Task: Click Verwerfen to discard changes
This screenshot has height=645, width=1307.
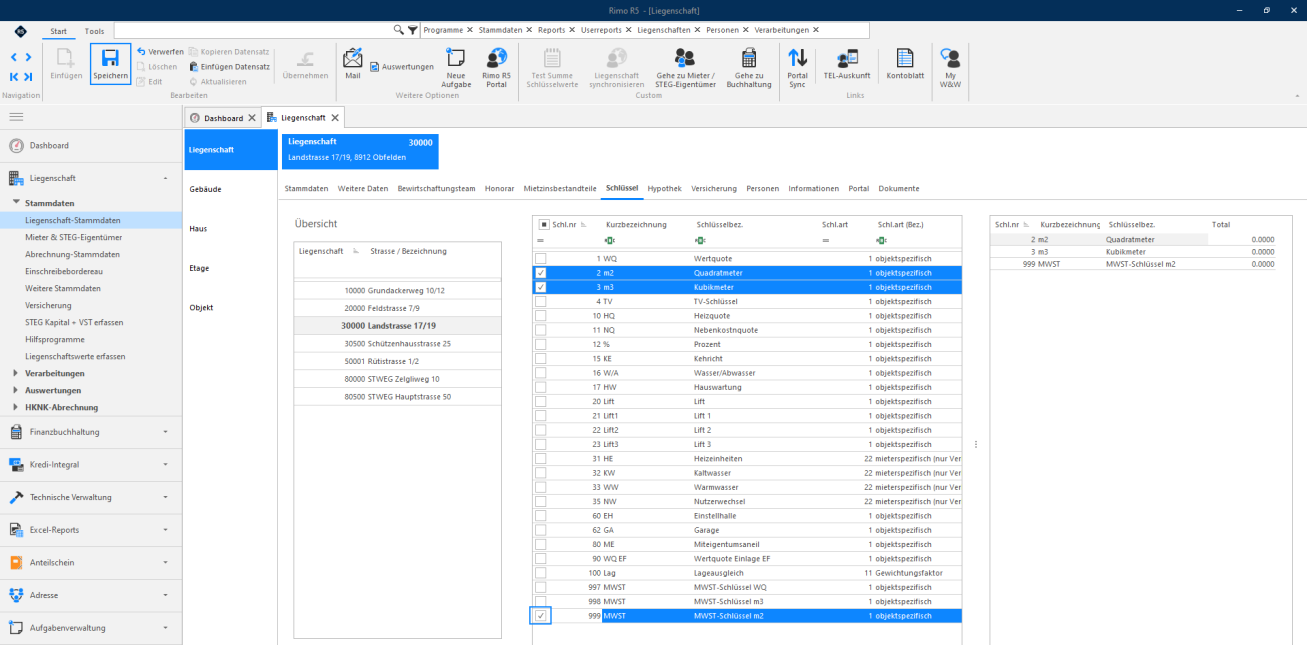Action: point(160,51)
